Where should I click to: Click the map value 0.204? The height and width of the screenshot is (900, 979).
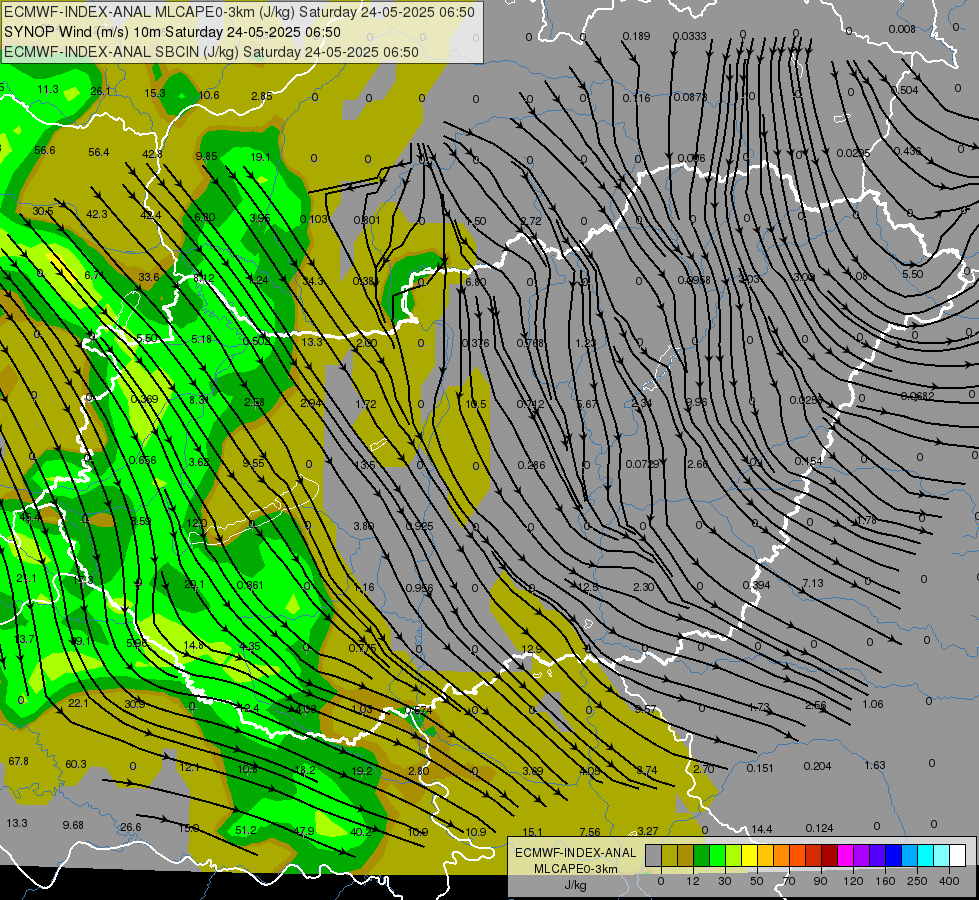(x=817, y=766)
